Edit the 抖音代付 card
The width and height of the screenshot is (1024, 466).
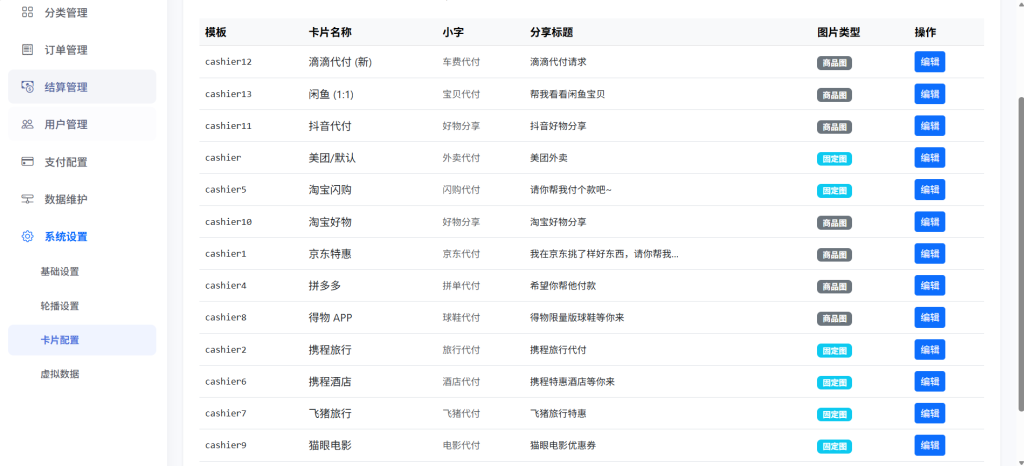point(929,125)
